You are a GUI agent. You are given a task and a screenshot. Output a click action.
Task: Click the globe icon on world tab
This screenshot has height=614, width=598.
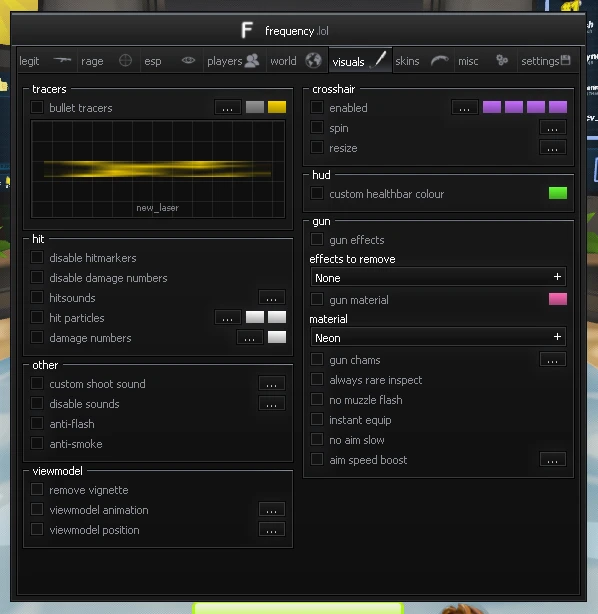pyautogui.click(x=314, y=60)
